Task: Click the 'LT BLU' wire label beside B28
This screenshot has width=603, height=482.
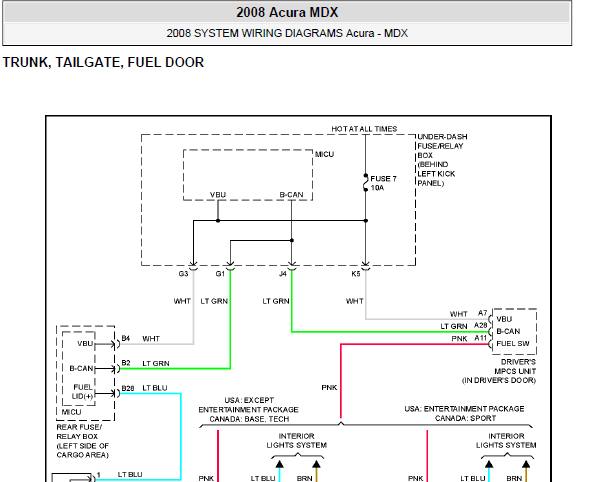Action: 155,388
